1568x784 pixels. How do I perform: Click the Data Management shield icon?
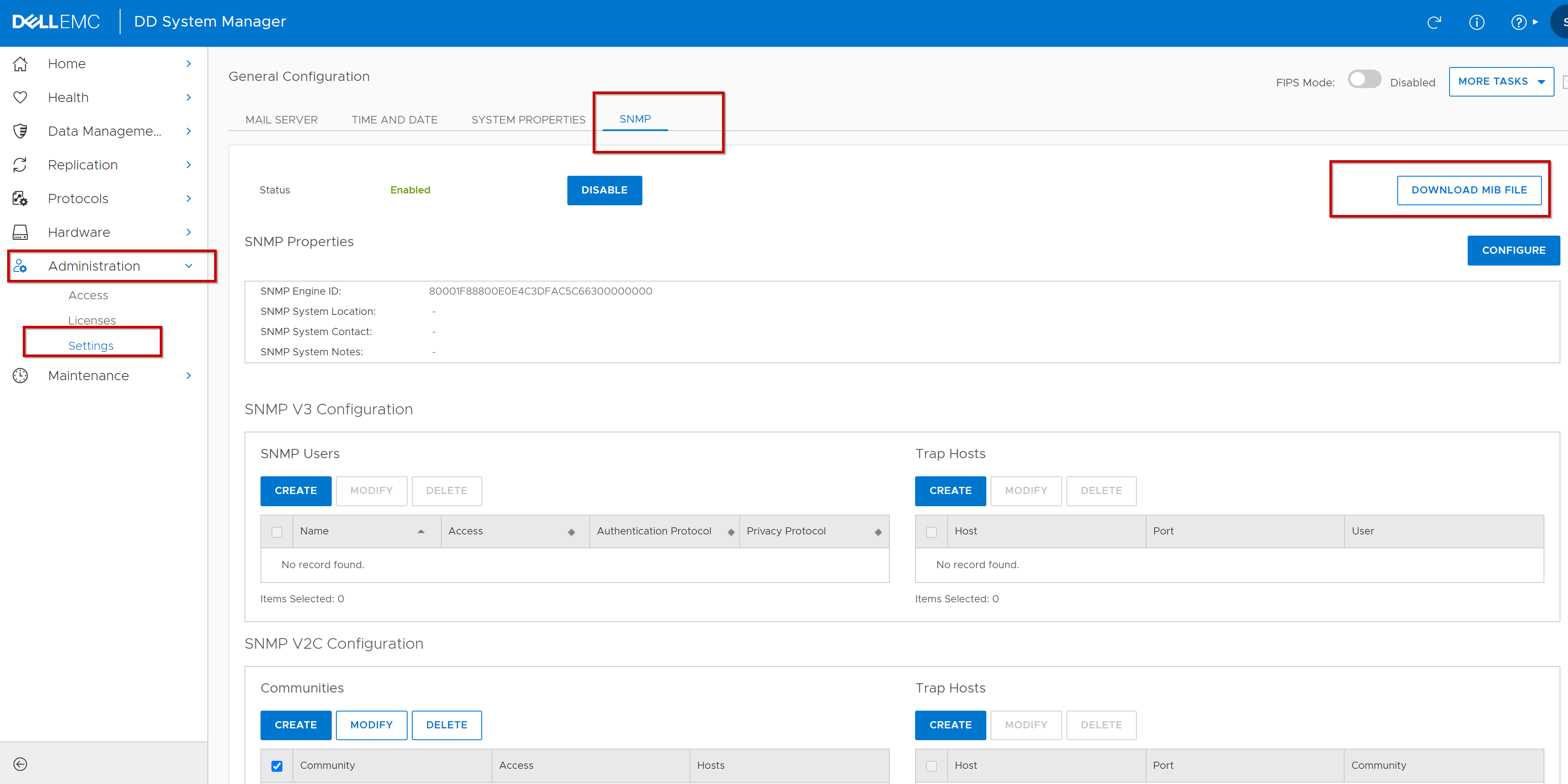click(20, 131)
